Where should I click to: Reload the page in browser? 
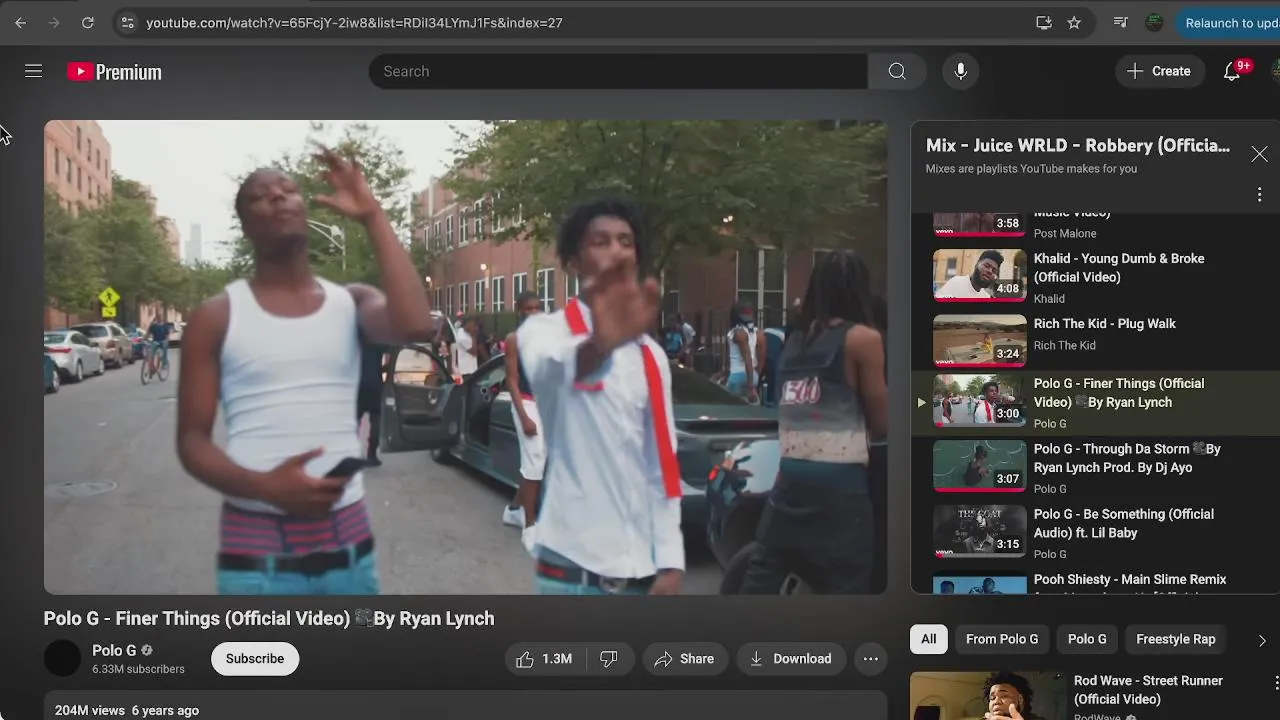pos(88,22)
